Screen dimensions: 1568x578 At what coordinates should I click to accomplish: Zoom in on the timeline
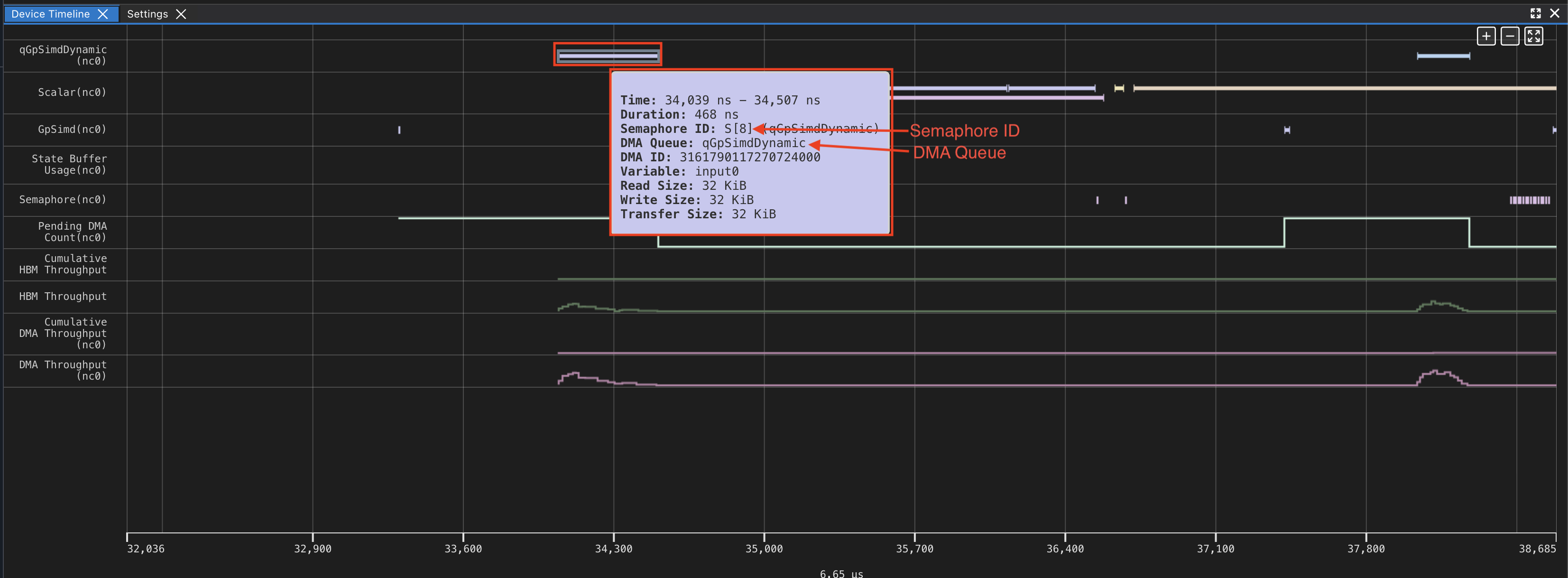[1486, 36]
